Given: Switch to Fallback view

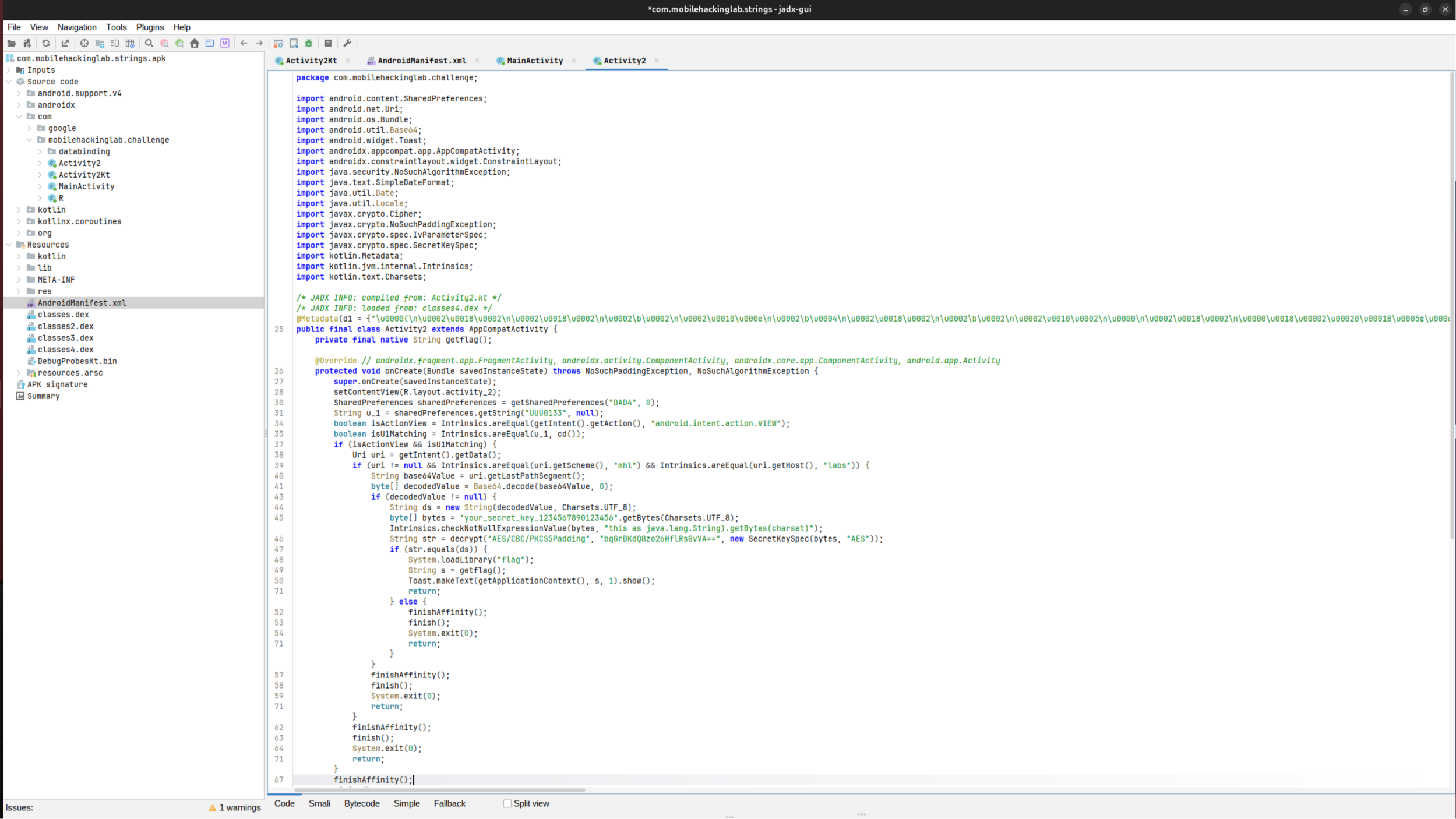Looking at the screenshot, I should [x=449, y=803].
